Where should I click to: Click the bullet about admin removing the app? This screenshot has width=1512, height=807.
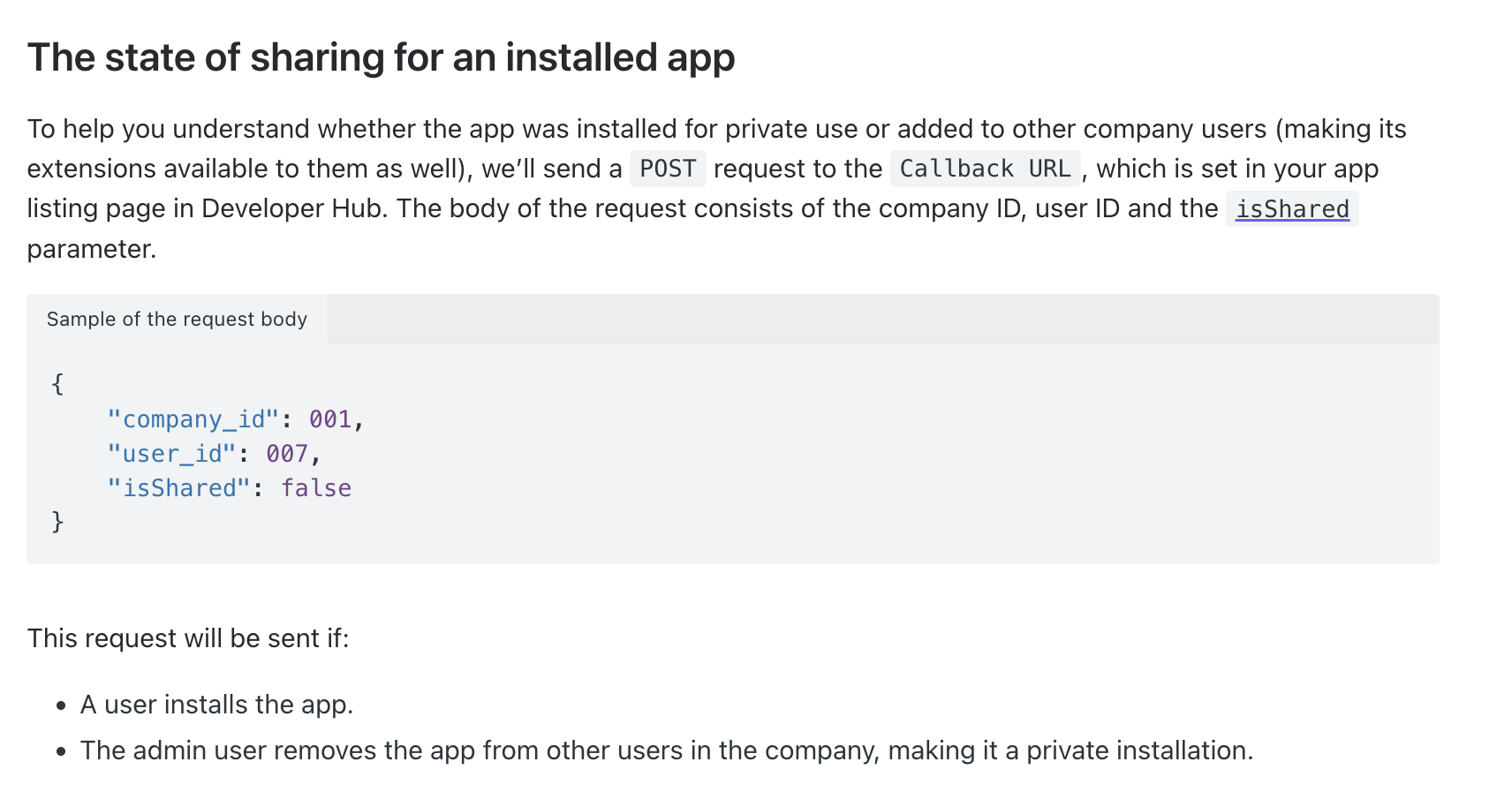coord(666,750)
